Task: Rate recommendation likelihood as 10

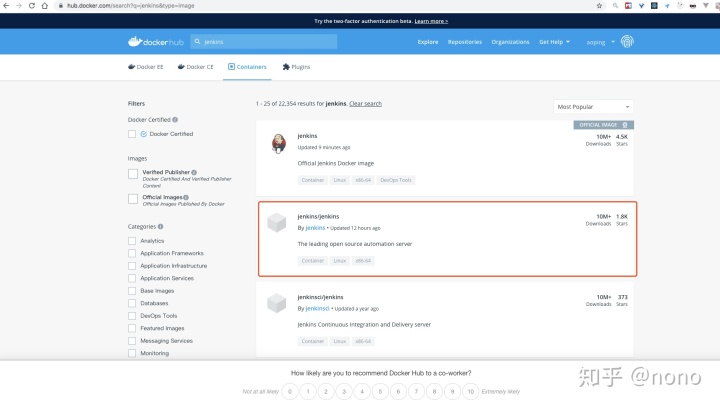Action: (471, 391)
